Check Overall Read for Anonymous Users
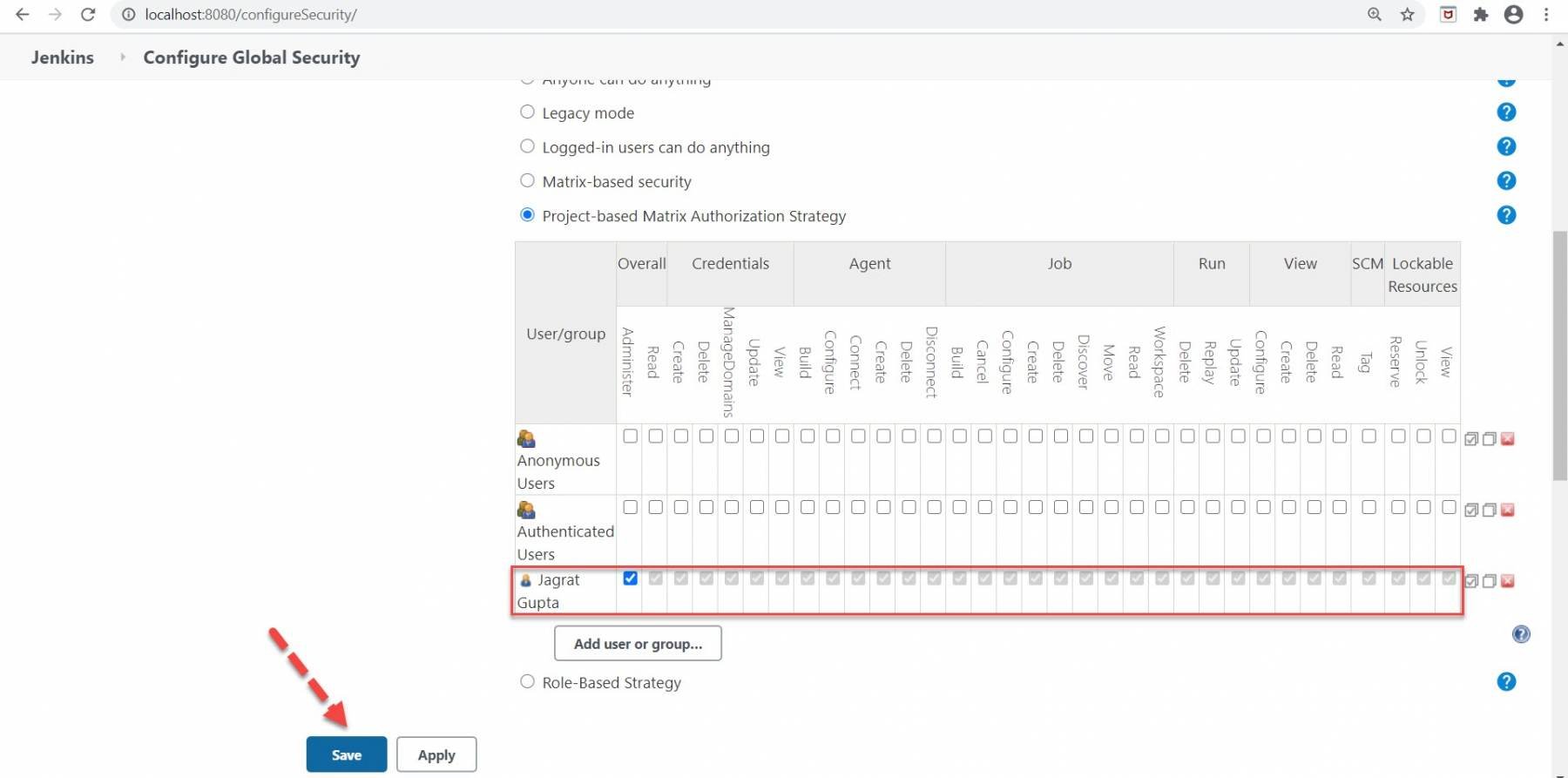The width and height of the screenshot is (1568, 778). tap(656, 436)
